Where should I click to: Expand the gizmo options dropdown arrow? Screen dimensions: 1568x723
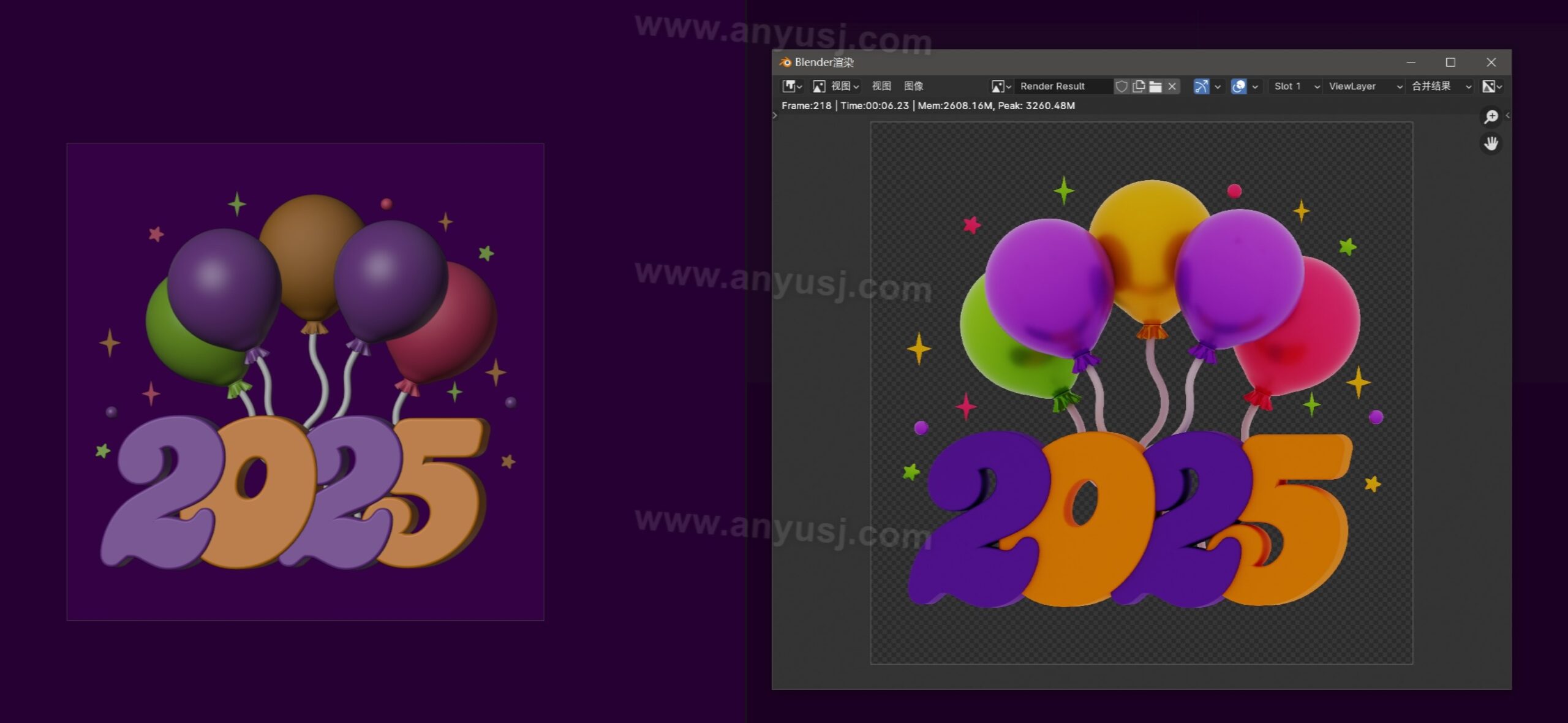[1218, 86]
